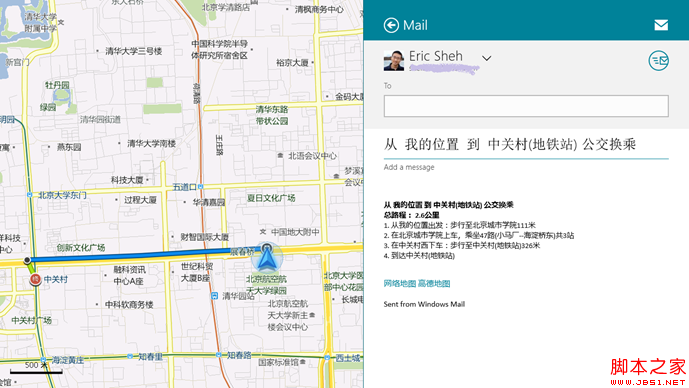
Task: Click the 牡丹园 park label
Action: click(x=57, y=85)
